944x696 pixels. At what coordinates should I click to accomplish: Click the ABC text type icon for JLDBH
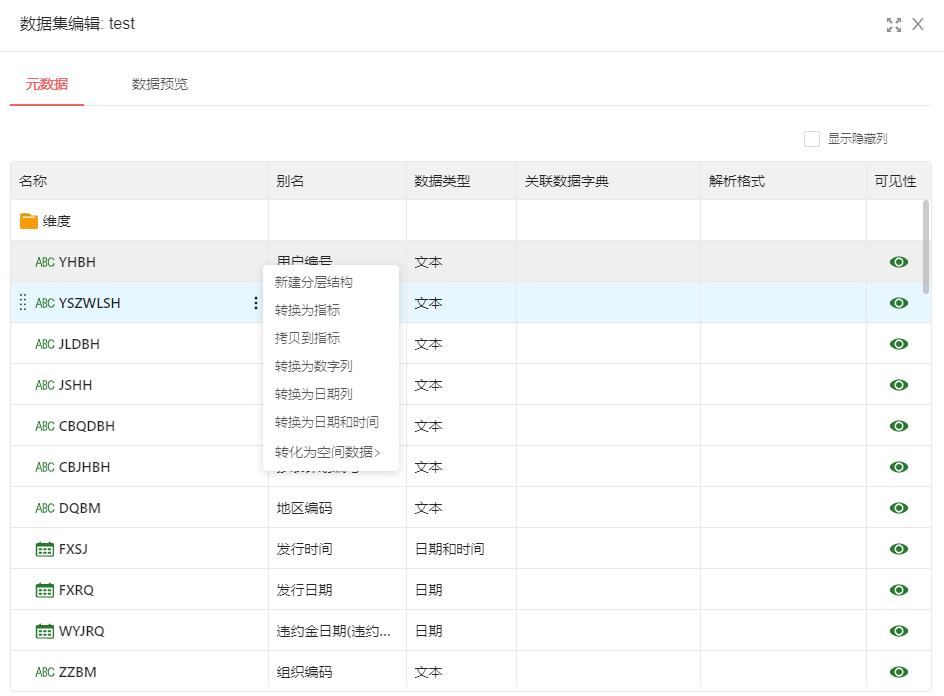45,344
